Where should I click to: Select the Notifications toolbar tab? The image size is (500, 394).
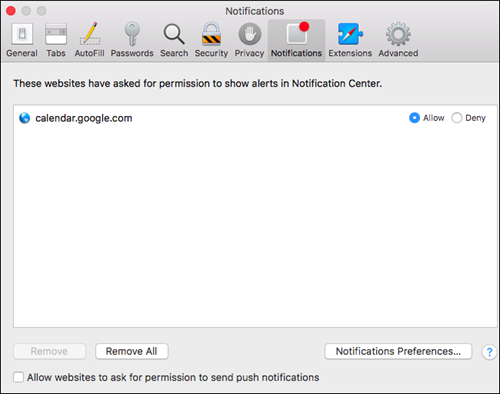tap(296, 40)
